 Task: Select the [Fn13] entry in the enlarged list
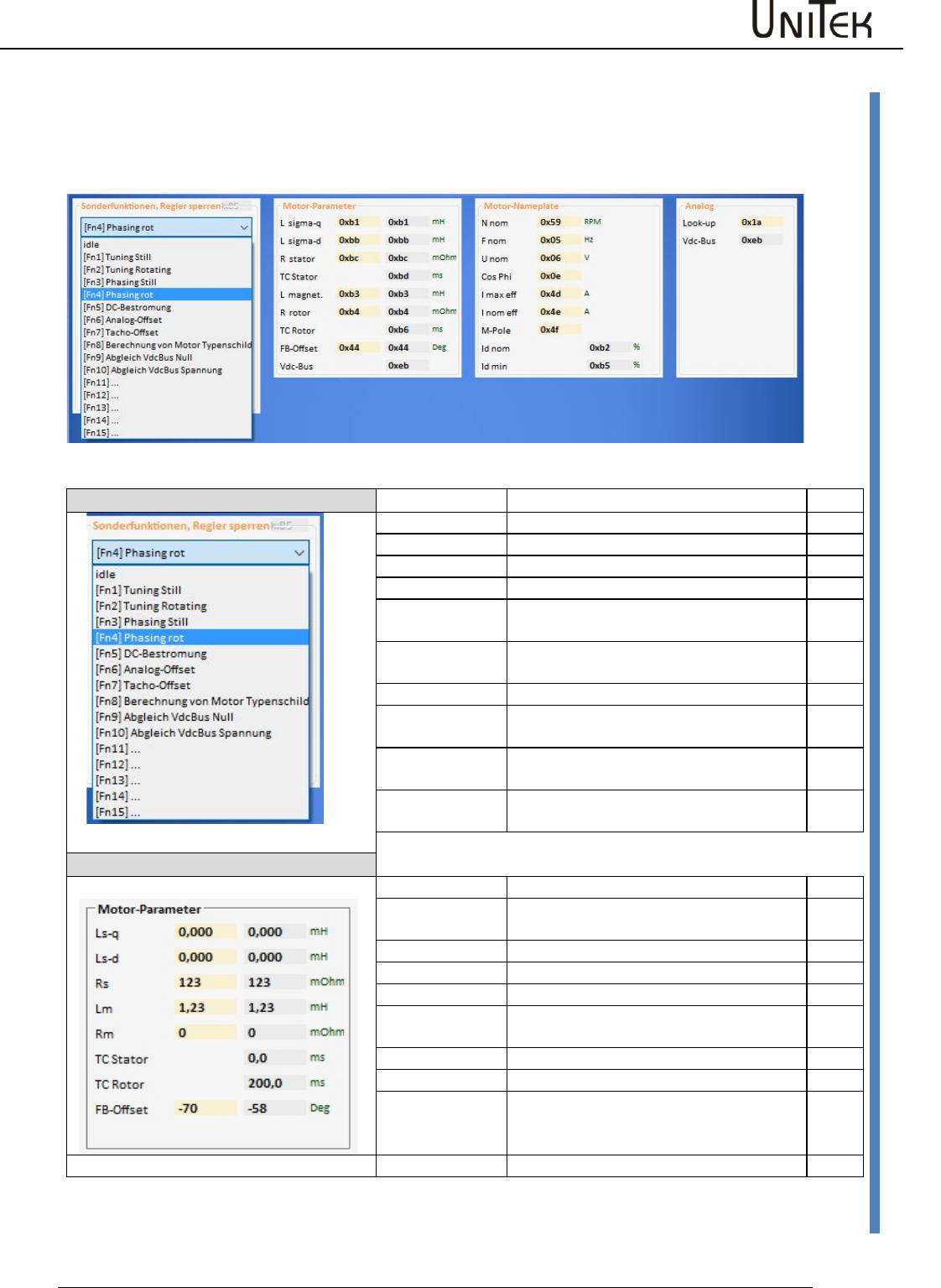[x=200, y=781]
